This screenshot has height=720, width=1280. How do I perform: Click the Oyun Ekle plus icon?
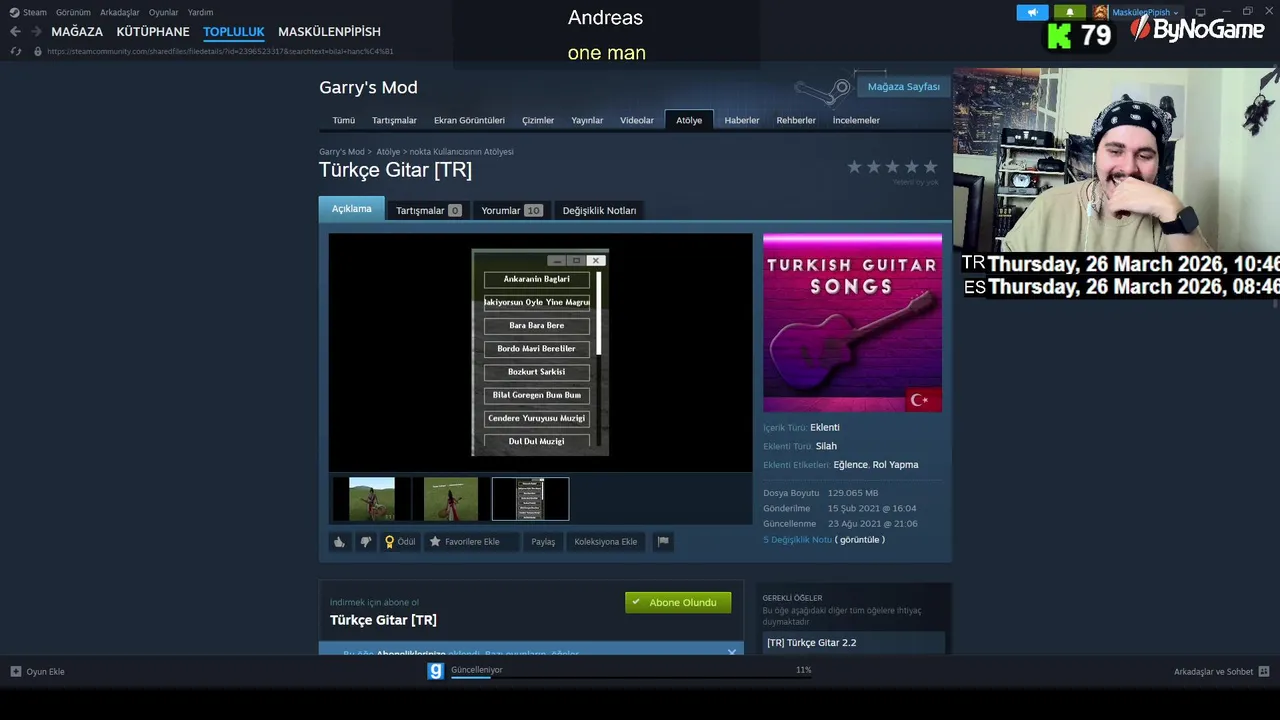tap(16, 672)
